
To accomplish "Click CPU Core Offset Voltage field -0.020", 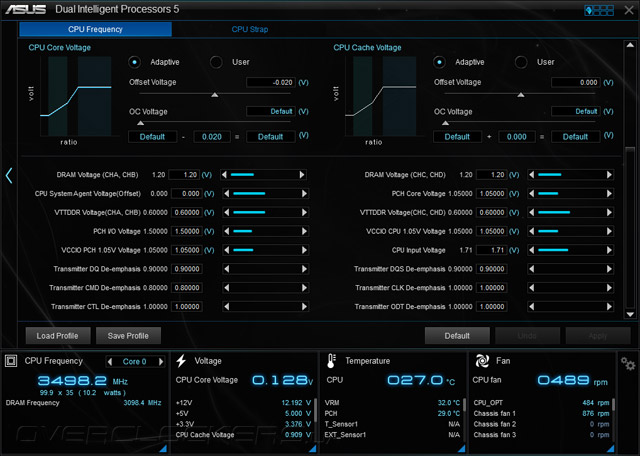I will (x=271, y=82).
